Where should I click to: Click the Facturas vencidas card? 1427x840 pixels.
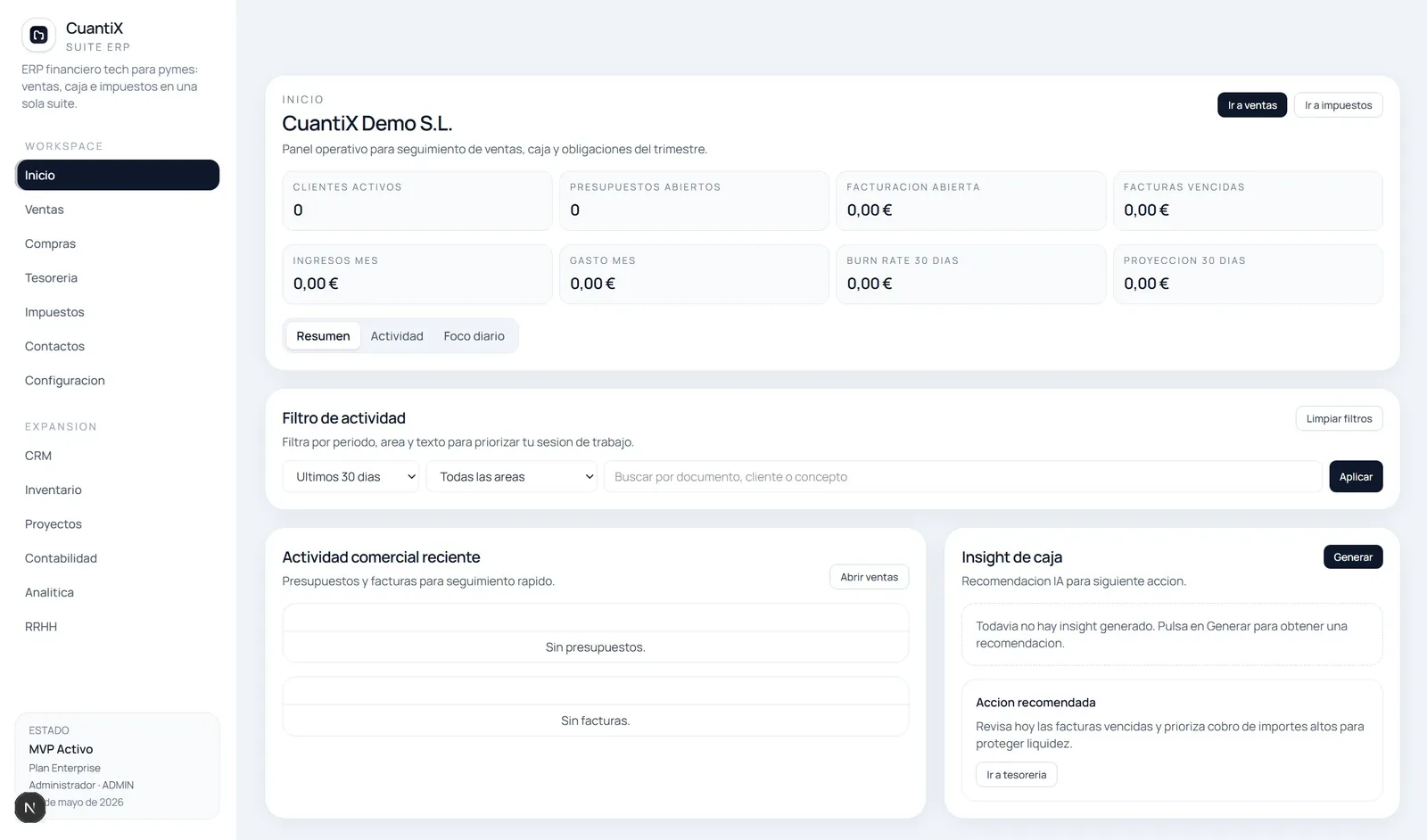[x=1248, y=201]
